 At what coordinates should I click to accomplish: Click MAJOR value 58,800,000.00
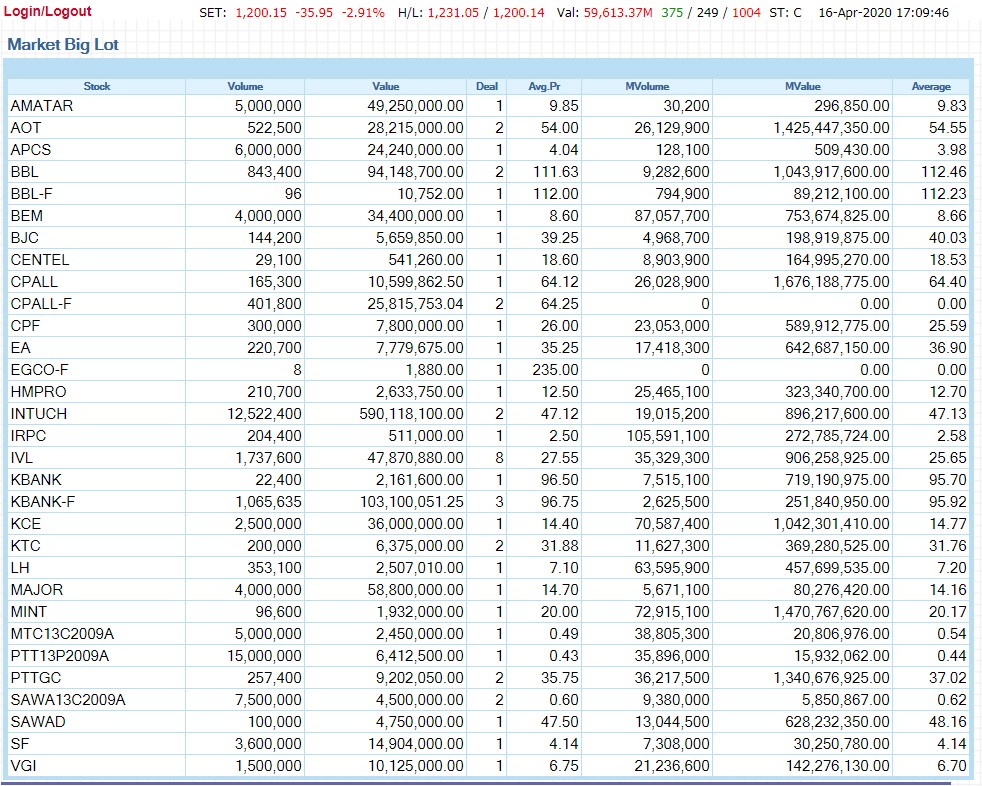coord(415,590)
